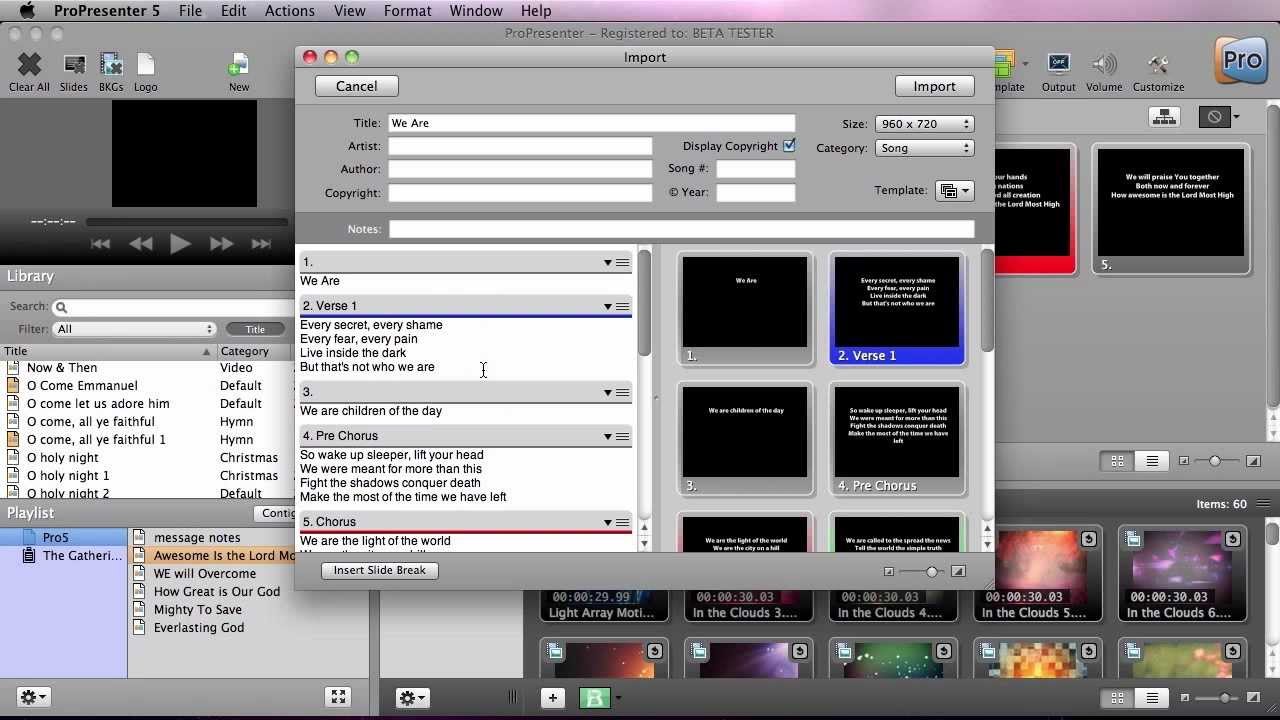Sort library by Title column header
The width and height of the screenshot is (1280, 720).
tap(108, 351)
